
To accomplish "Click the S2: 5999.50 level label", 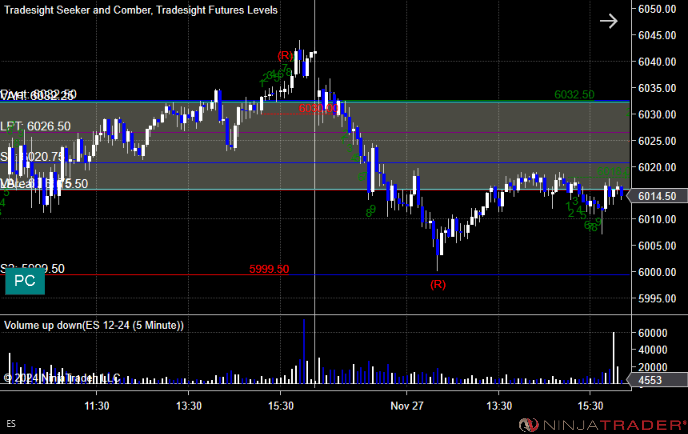I will coord(32,269).
